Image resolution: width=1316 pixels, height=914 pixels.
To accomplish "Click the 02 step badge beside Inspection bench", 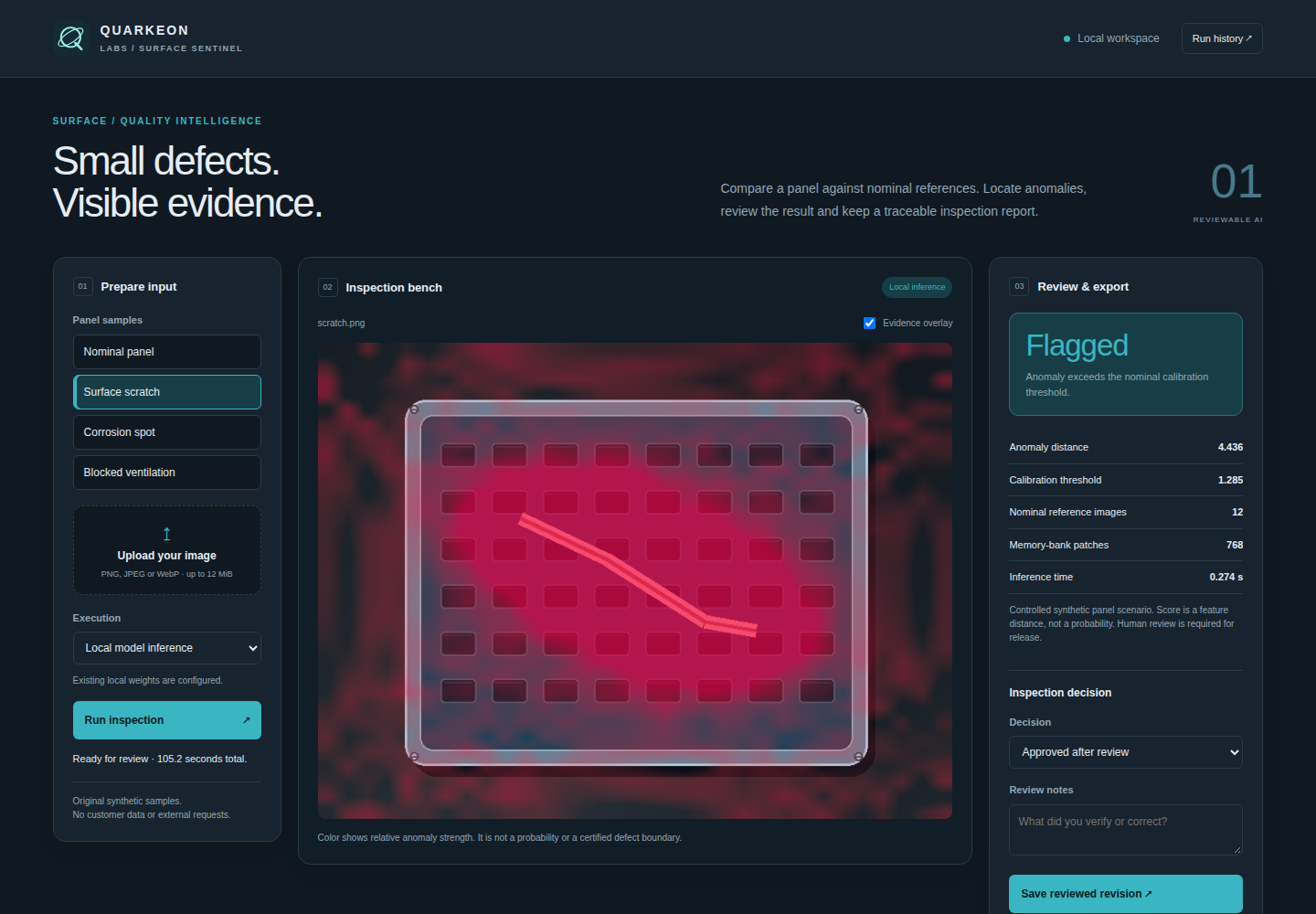I will [327, 287].
